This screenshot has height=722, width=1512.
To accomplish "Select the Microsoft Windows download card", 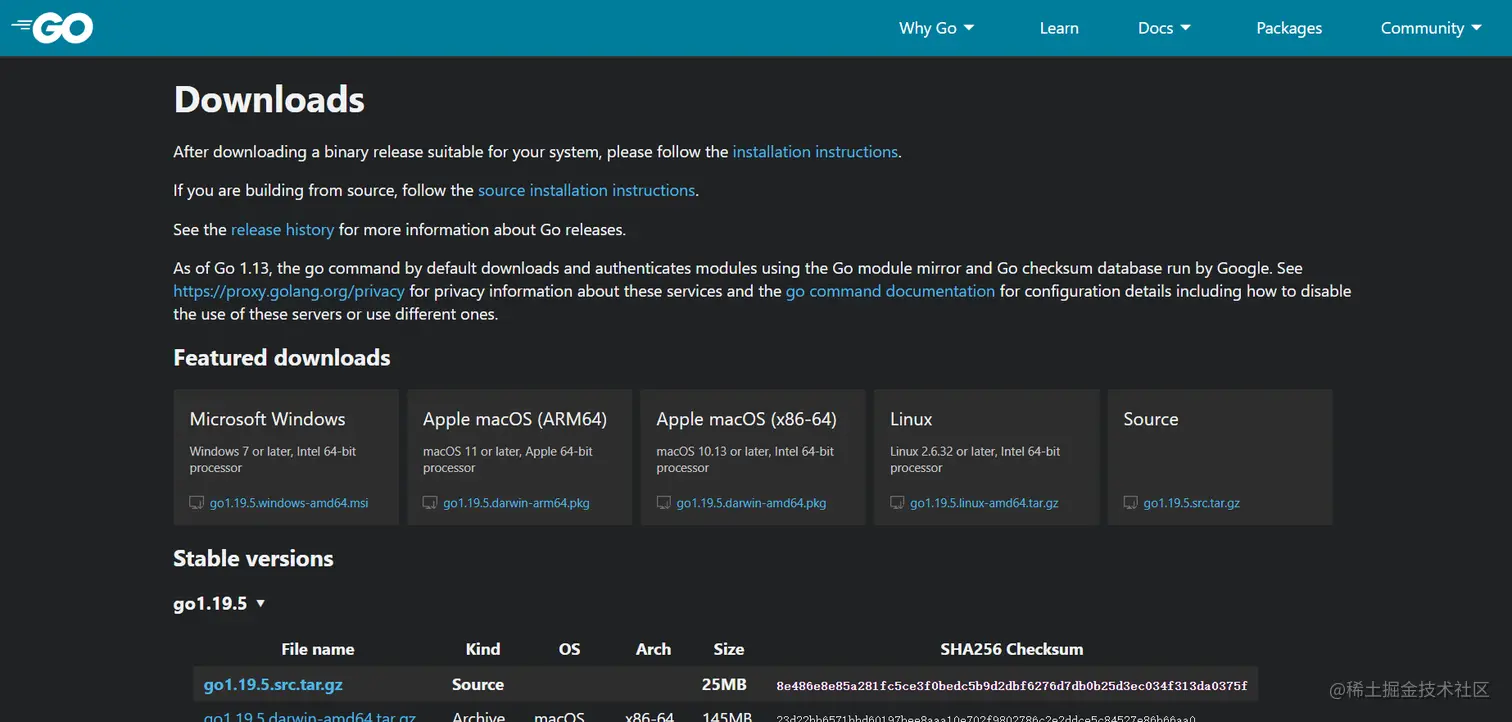I will point(286,457).
